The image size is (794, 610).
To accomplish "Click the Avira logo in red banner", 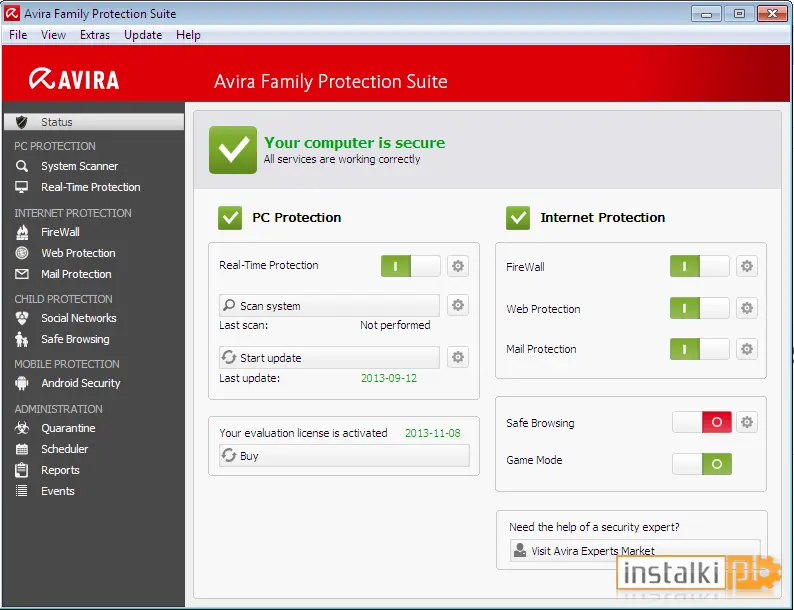I will [x=74, y=79].
